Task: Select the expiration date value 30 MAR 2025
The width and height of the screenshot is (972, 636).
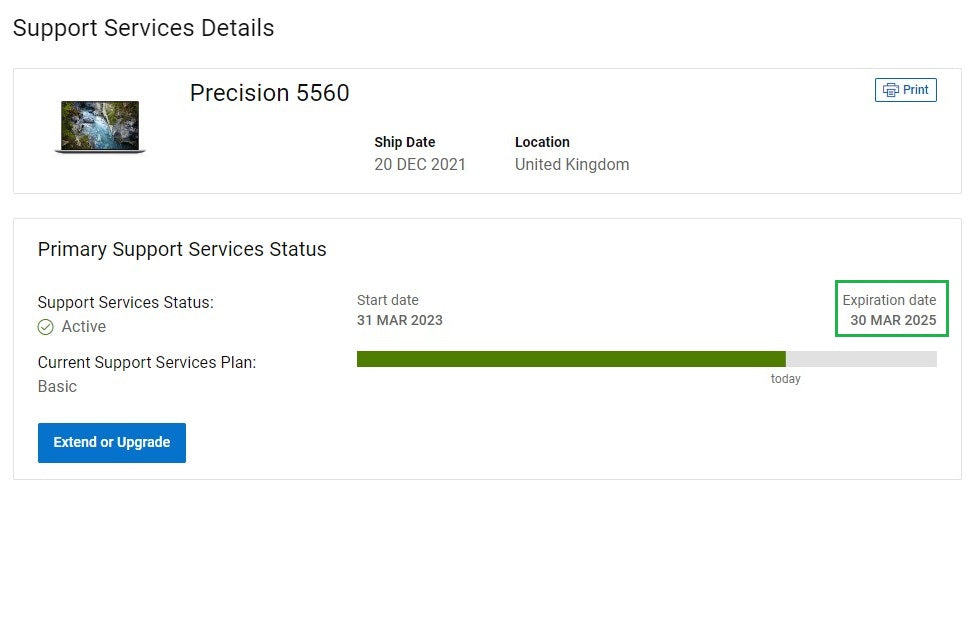Action: [x=893, y=321]
